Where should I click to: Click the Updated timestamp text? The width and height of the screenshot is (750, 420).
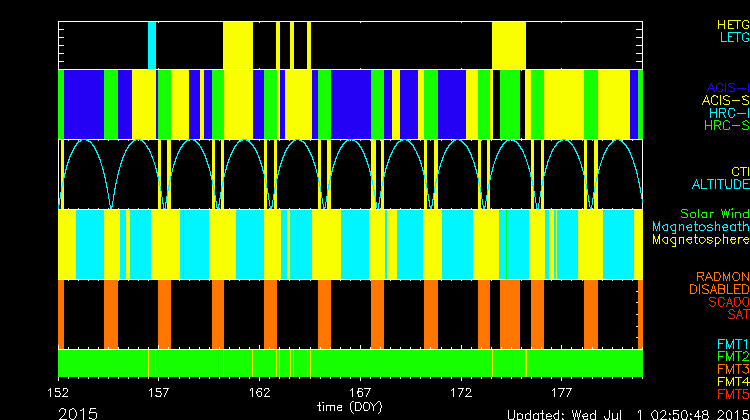pos(627,413)
